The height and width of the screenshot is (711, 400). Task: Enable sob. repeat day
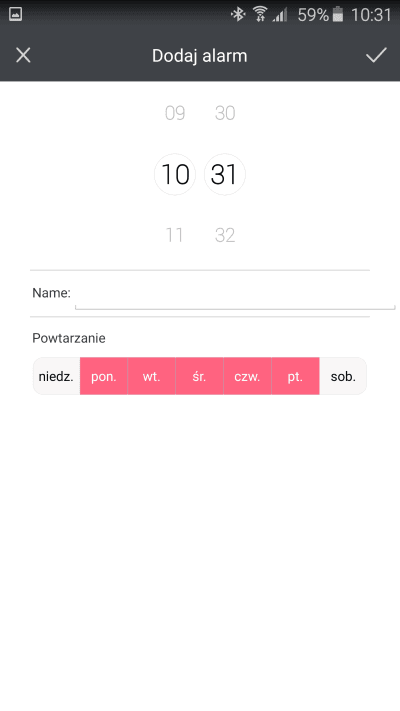point(343,376)
